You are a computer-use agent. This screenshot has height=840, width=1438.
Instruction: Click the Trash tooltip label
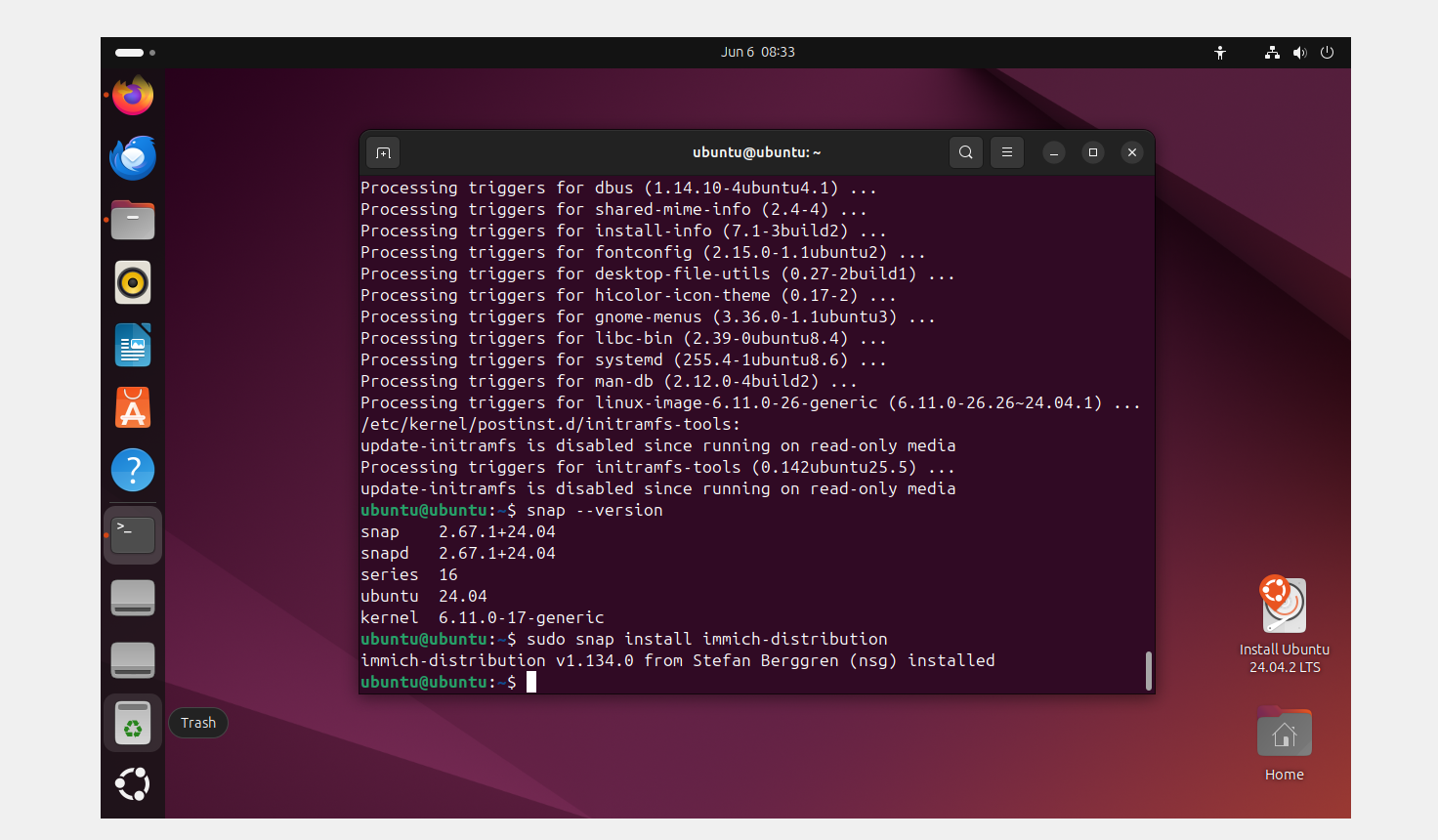pos(198,723)
